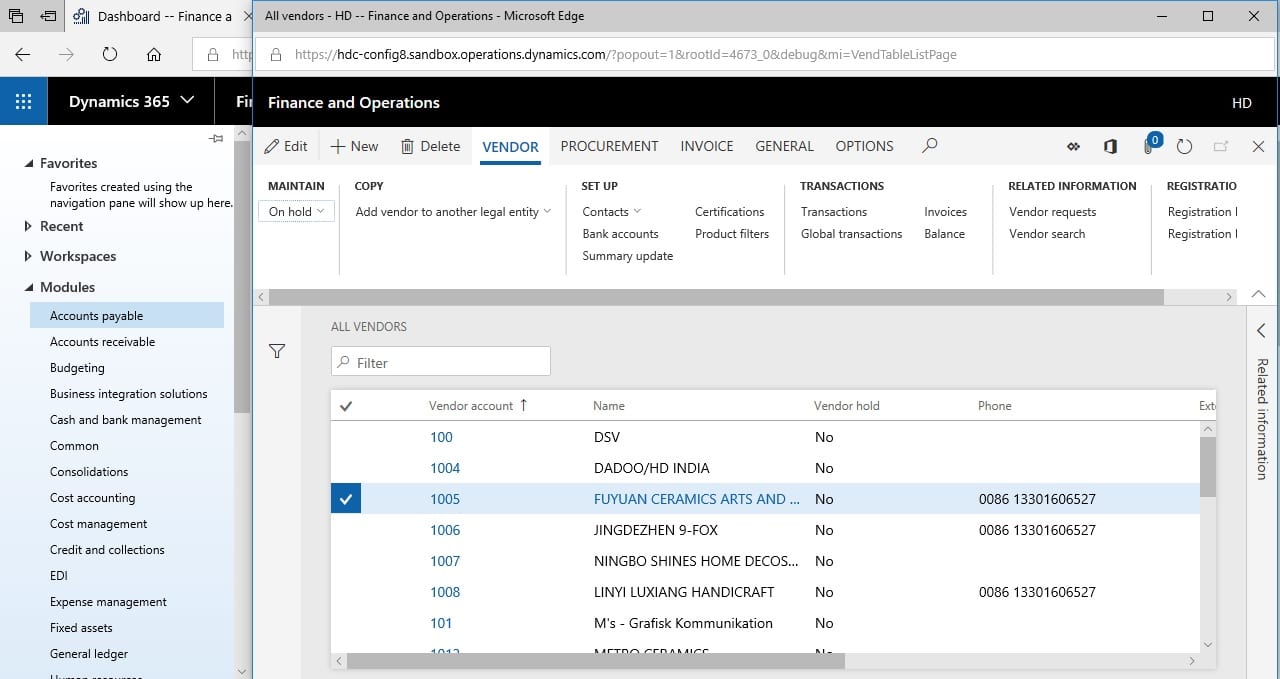The image size is (1280, 679).
Task: Click in the All Vendors Filter input field
Action: click(441, 362)
